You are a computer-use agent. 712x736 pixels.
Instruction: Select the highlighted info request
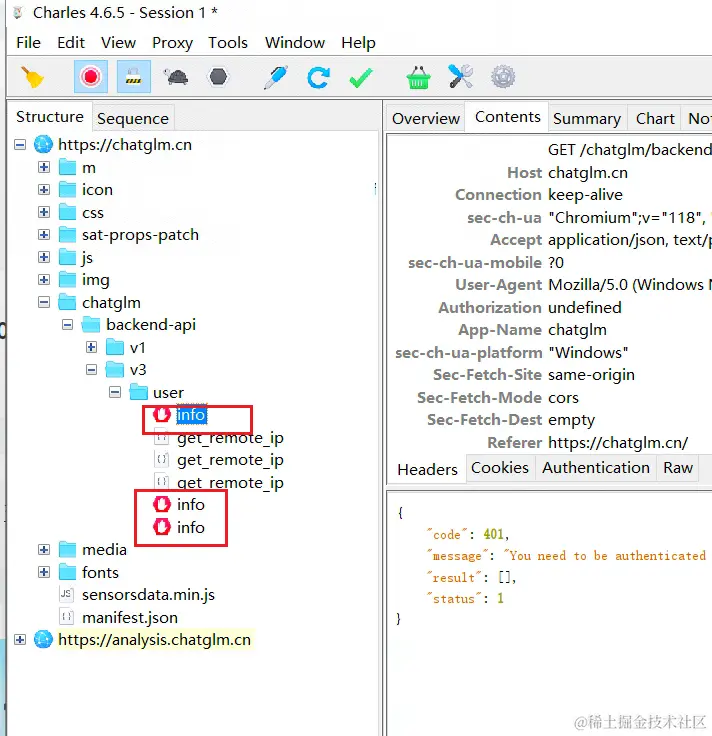pos(191,415)
